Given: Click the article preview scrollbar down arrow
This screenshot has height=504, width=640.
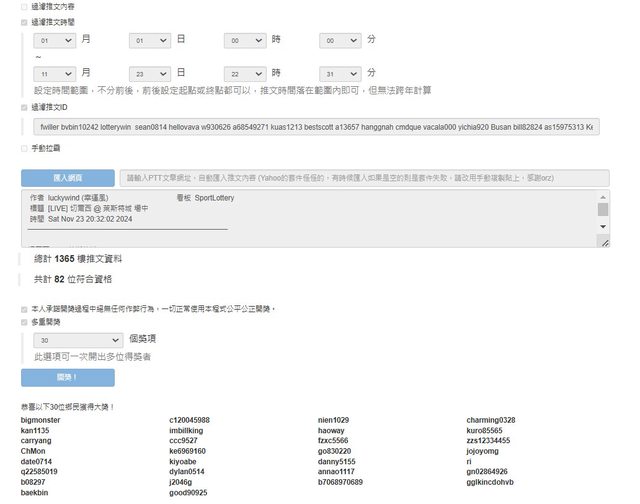Looking at the screenshot, I should click(x=603, y=228).
